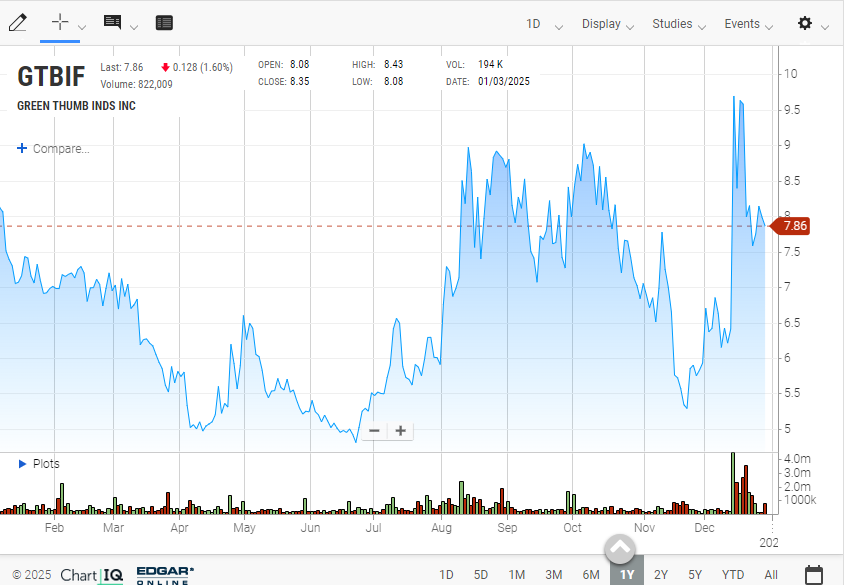The image size is (844, 585).
Task: Click the round chevron-up collapse button
Action: point(620,549)
